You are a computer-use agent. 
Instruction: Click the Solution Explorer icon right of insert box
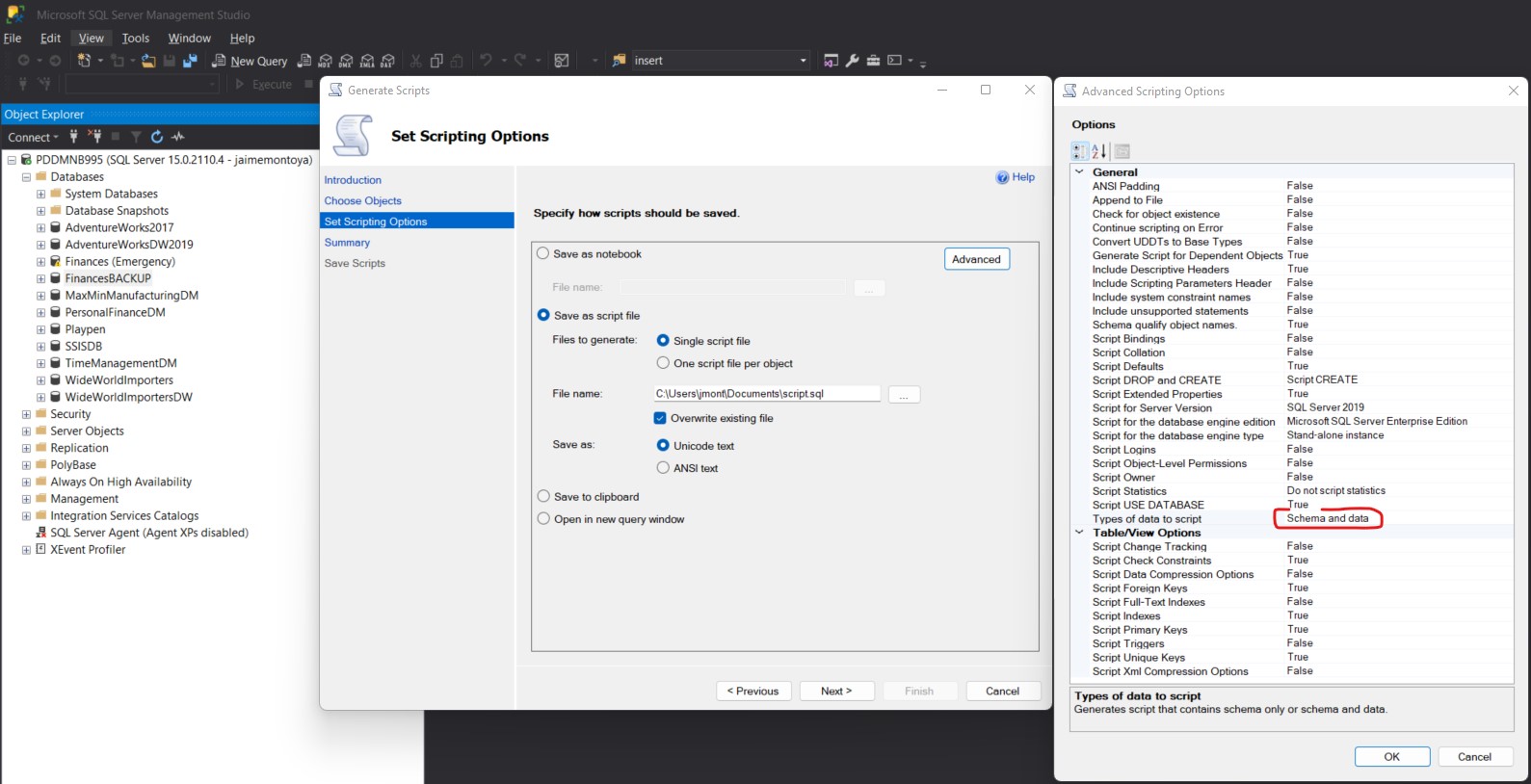point(831,61)
